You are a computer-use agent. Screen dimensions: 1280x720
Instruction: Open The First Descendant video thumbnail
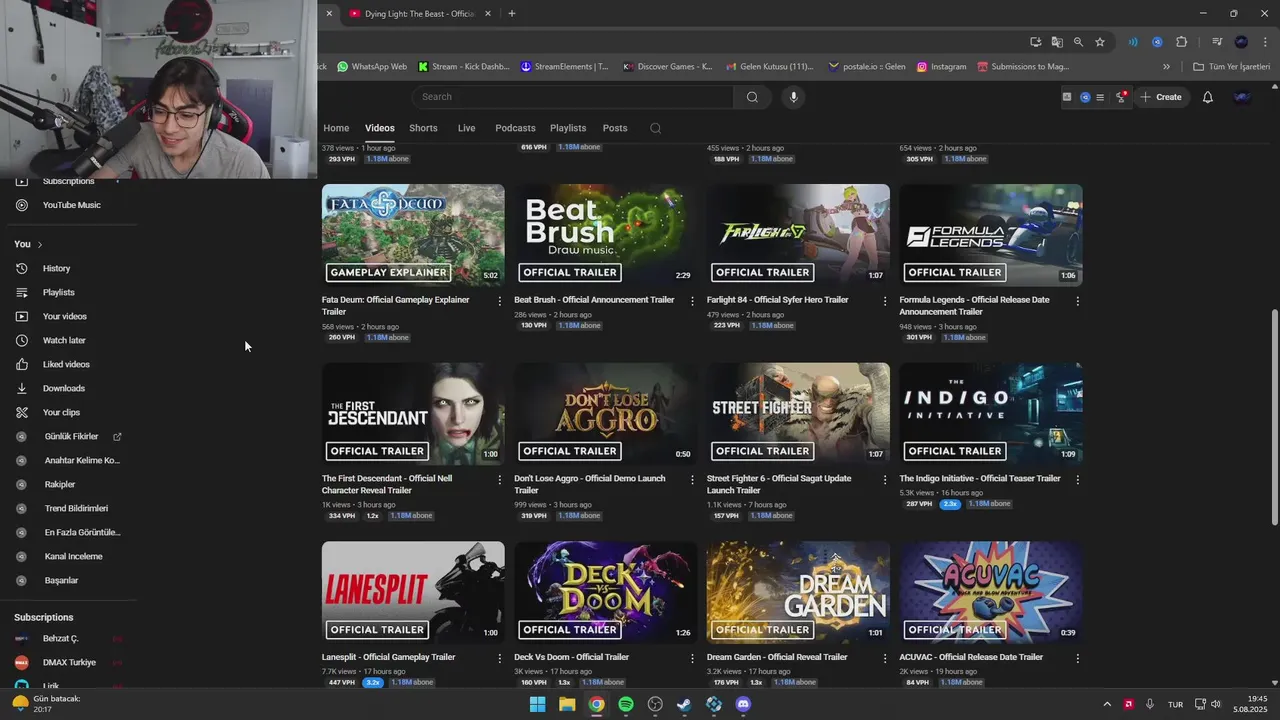coord(413,414)
